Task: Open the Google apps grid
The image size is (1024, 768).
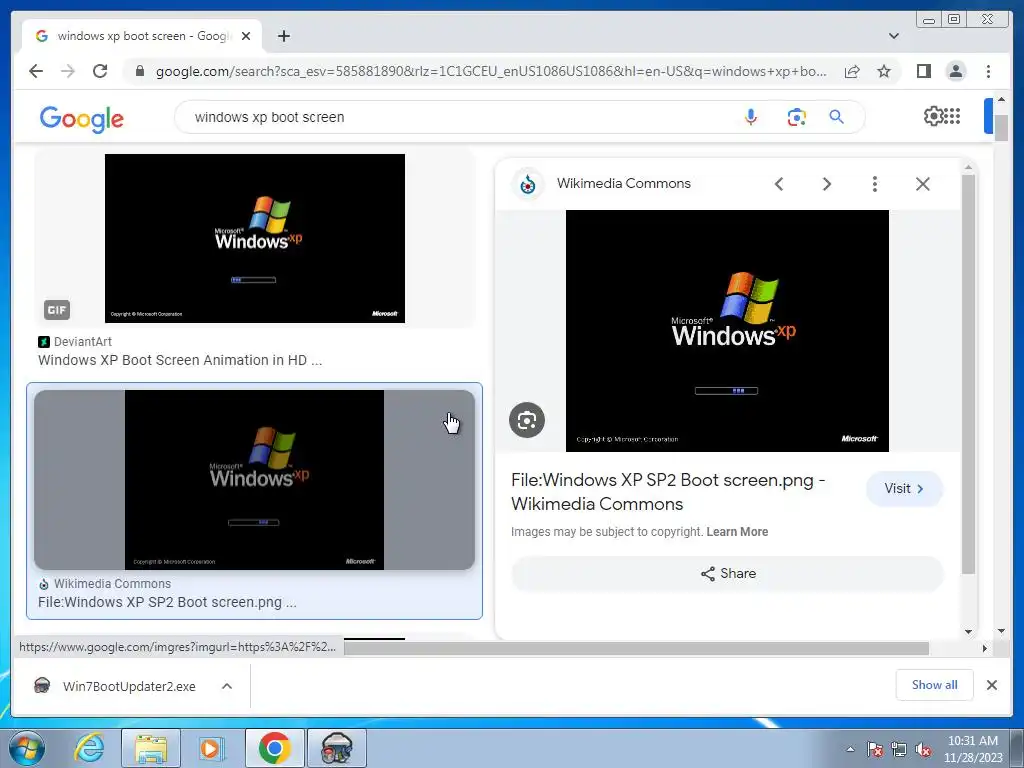Action: coord(952,116)
